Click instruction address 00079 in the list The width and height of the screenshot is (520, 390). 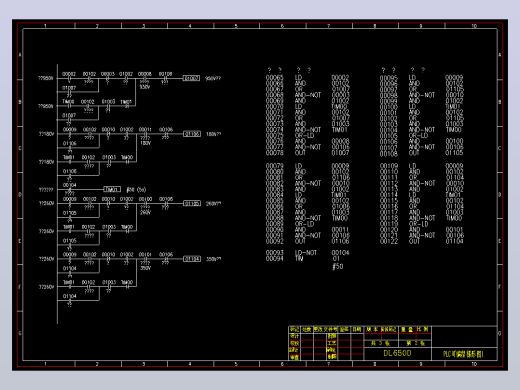(274, 166)
